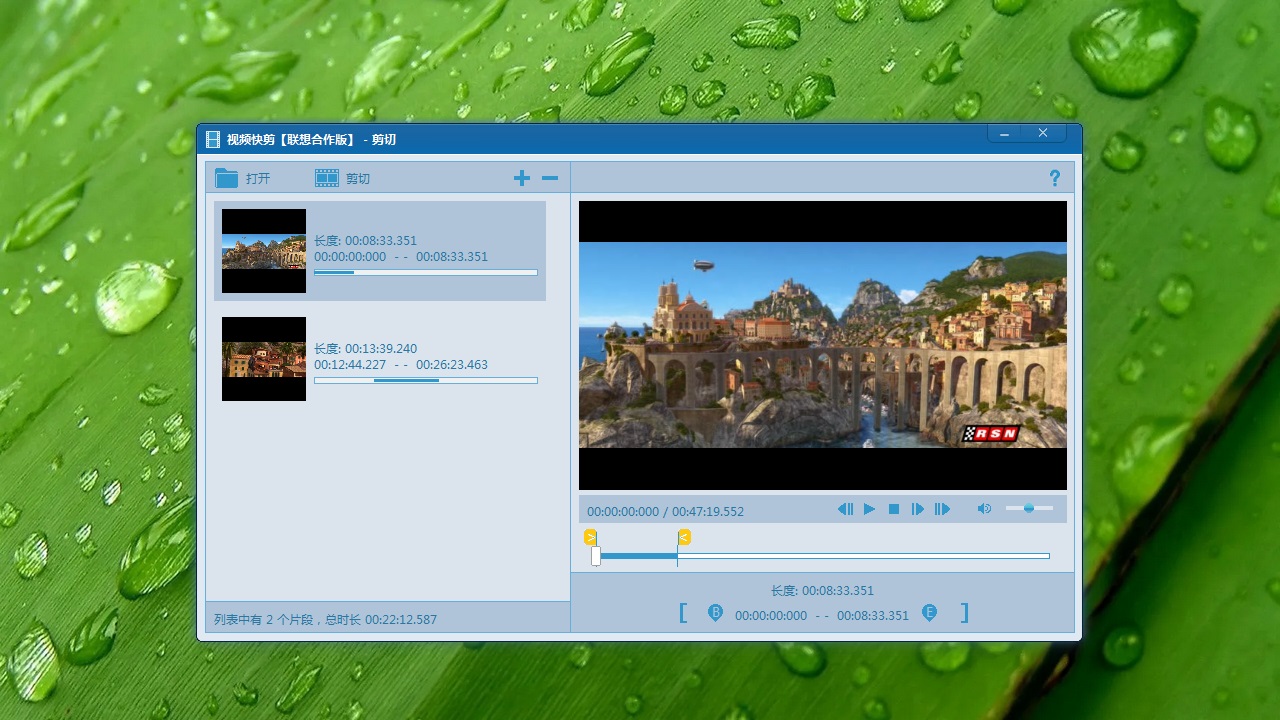Stop video playback
The height and width of the screenshot is (720, 1280).
pos(894,509)
